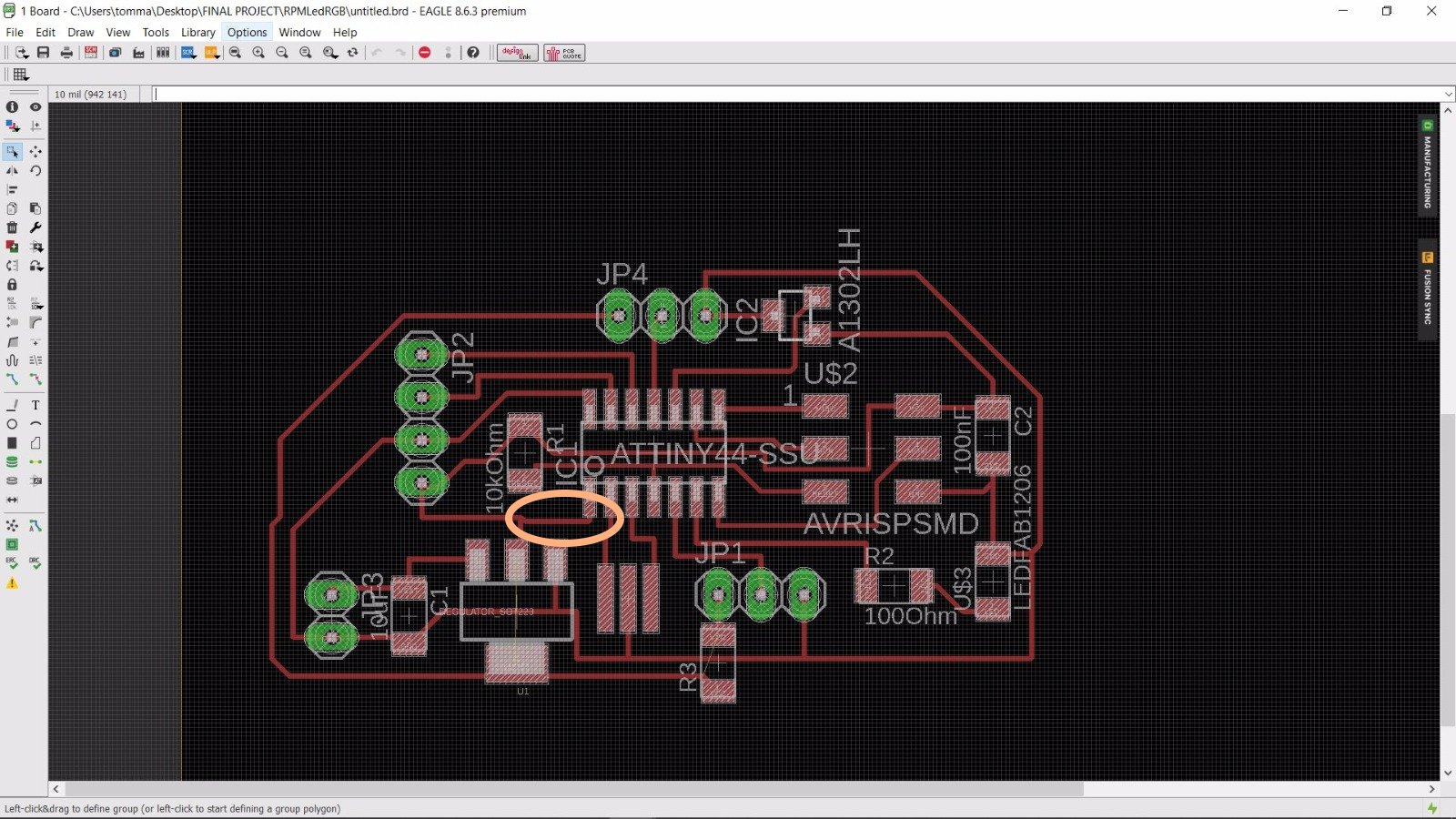Select the Rotate tool
The width and height of the screenshot is (1456, 819).
pos(35,170)
